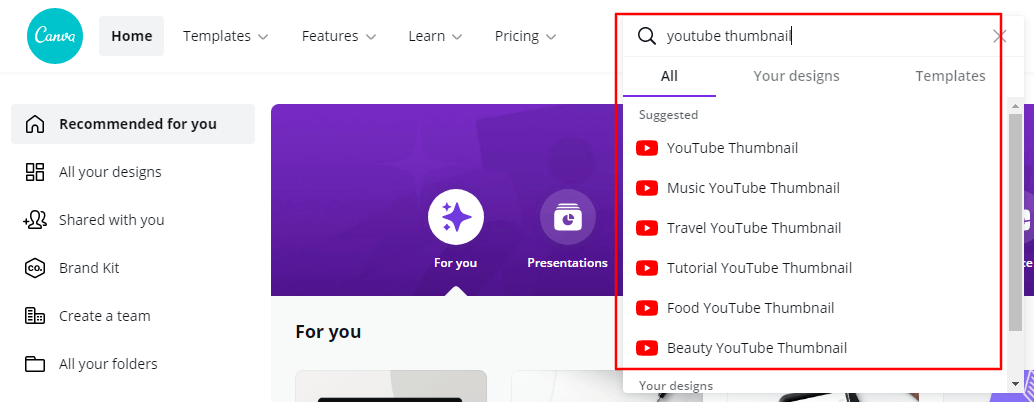Click the 'For you' section heading
Screen dimensions: 1034x402
[328, 331]
